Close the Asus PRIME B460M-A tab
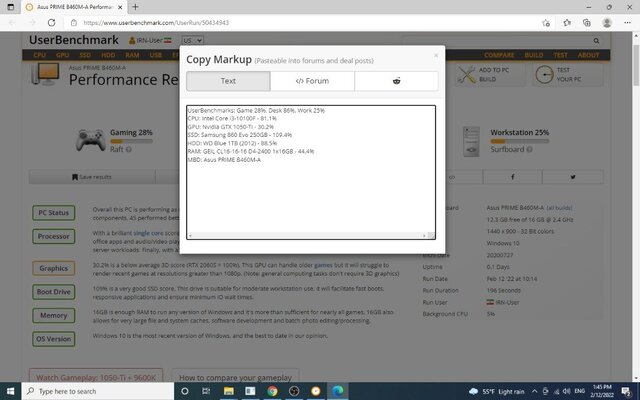Viewport: 640px width, 400px height. (120, 7)
